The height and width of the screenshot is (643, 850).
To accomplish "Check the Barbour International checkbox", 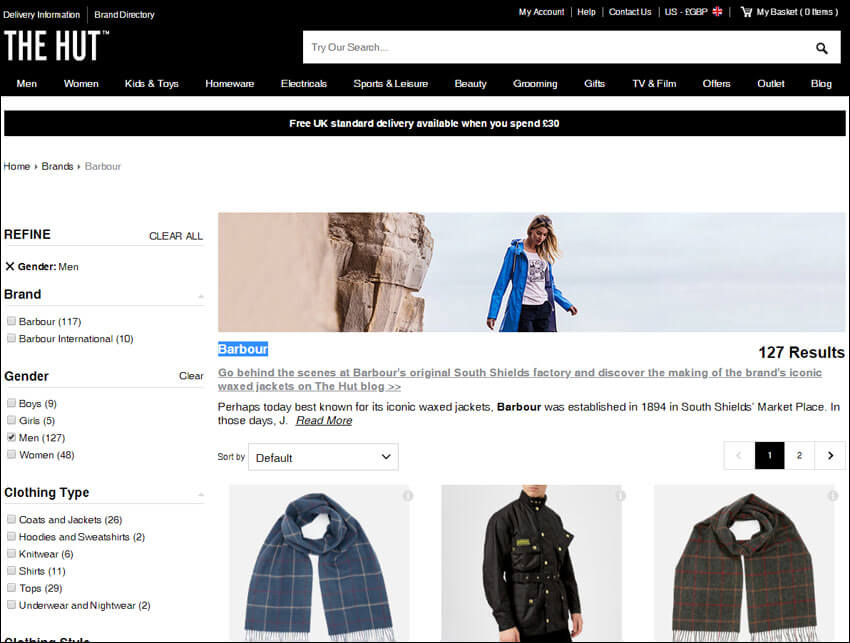I will (x=11, y=338).
